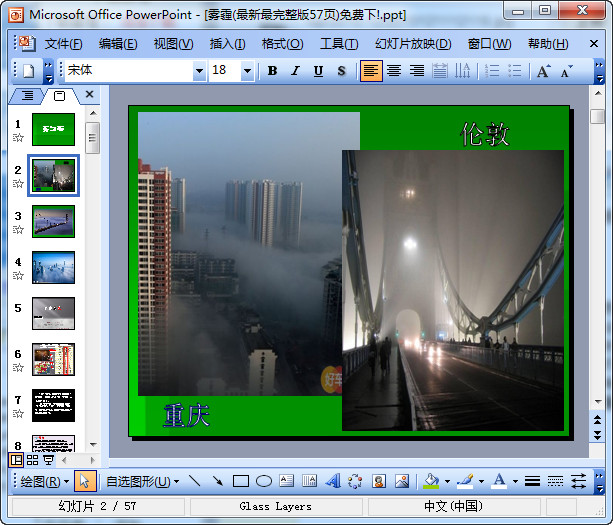The image size is (613, 525).
Task: Switch to the Outline tab
Action: tap(27, 95)
